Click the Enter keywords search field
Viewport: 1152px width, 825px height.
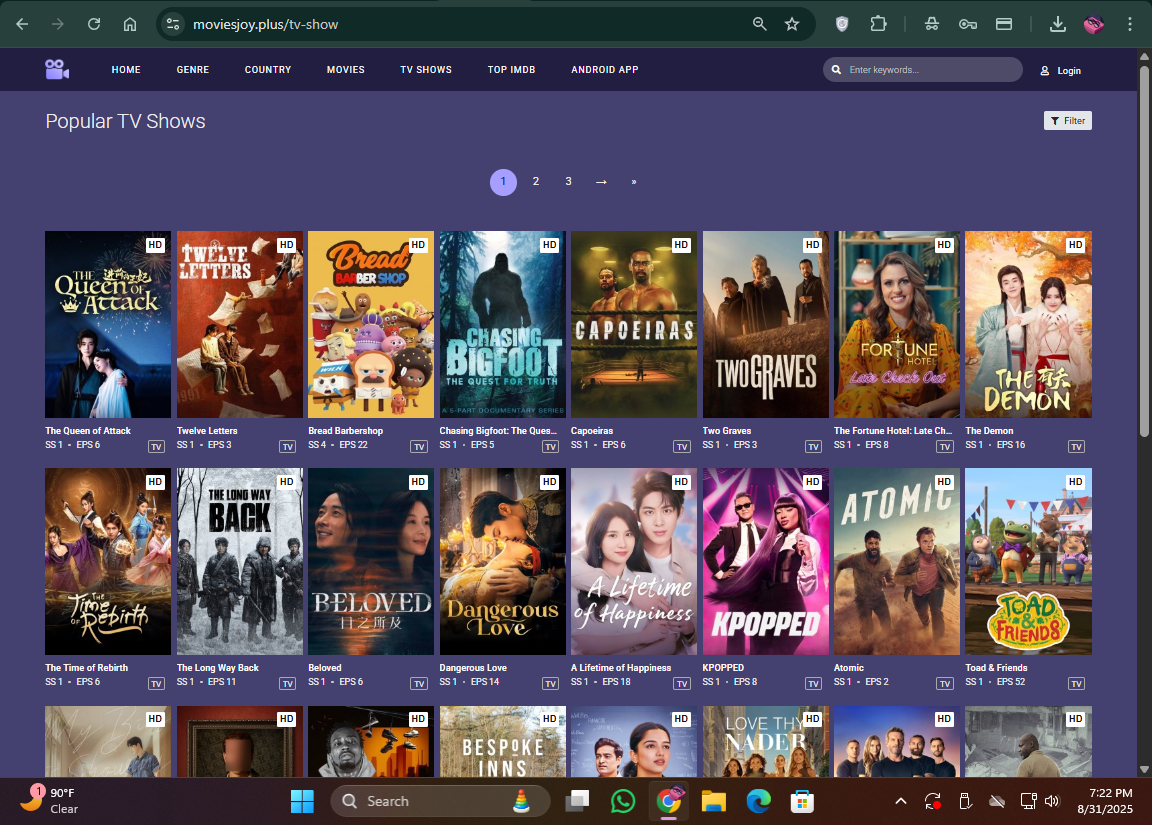tap(923, 70)
